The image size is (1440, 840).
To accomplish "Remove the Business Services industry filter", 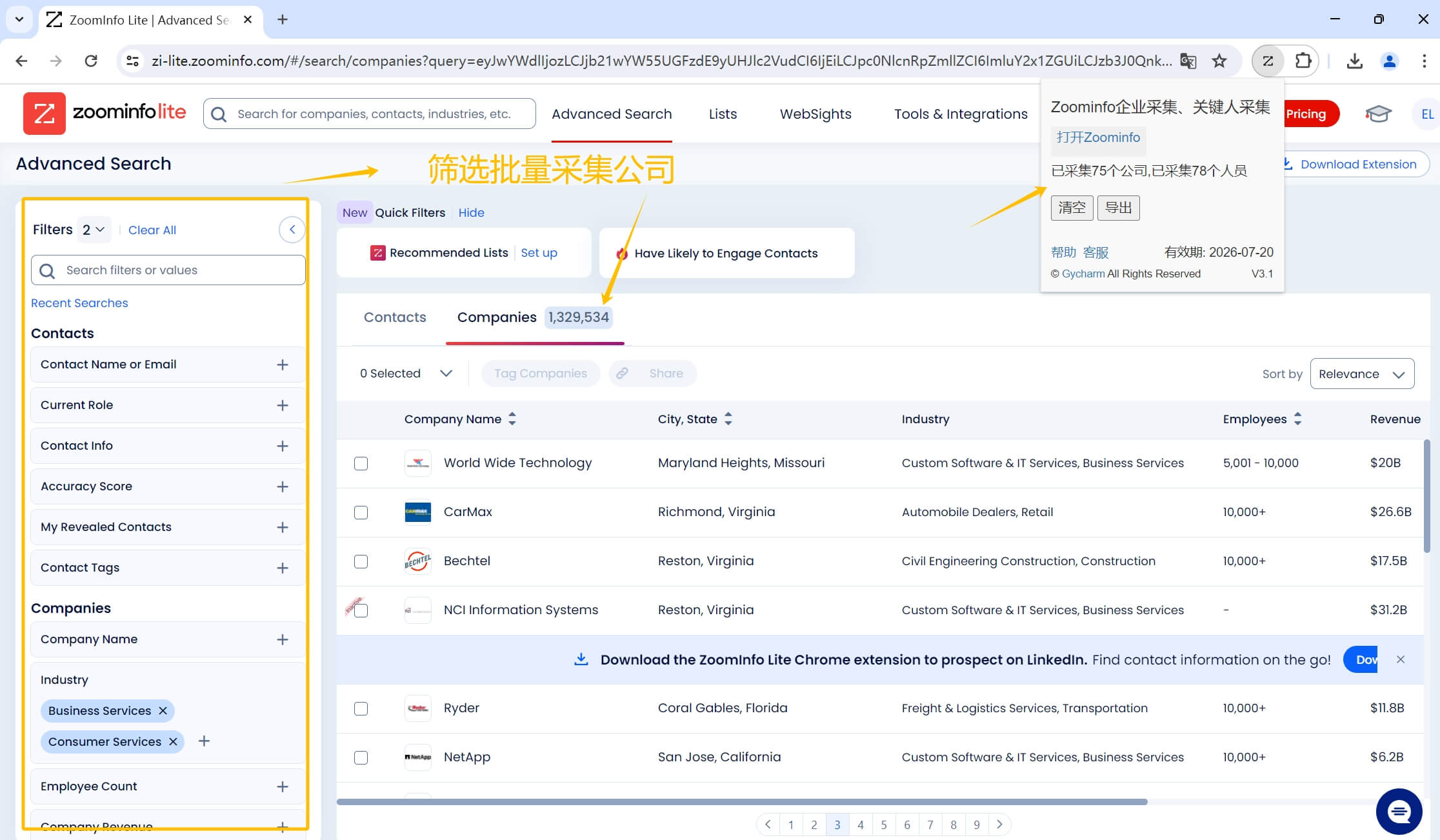I will [x=163, y=710].
